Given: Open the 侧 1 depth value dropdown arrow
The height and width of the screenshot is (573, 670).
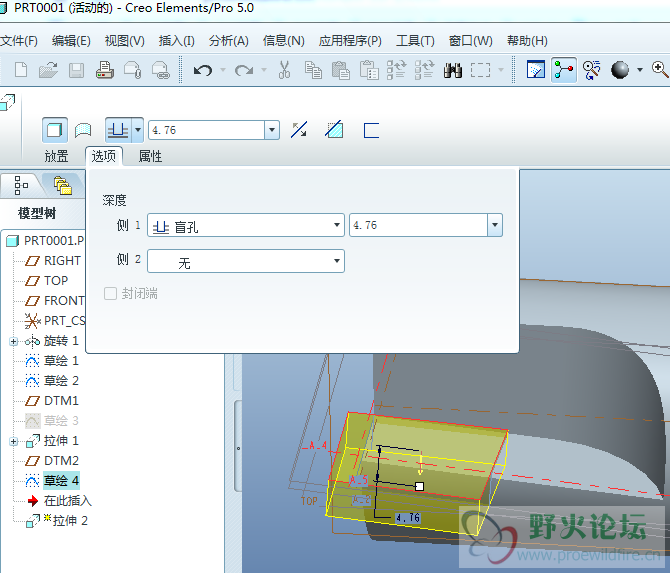Looking at the screenshot, I should 495,225.
